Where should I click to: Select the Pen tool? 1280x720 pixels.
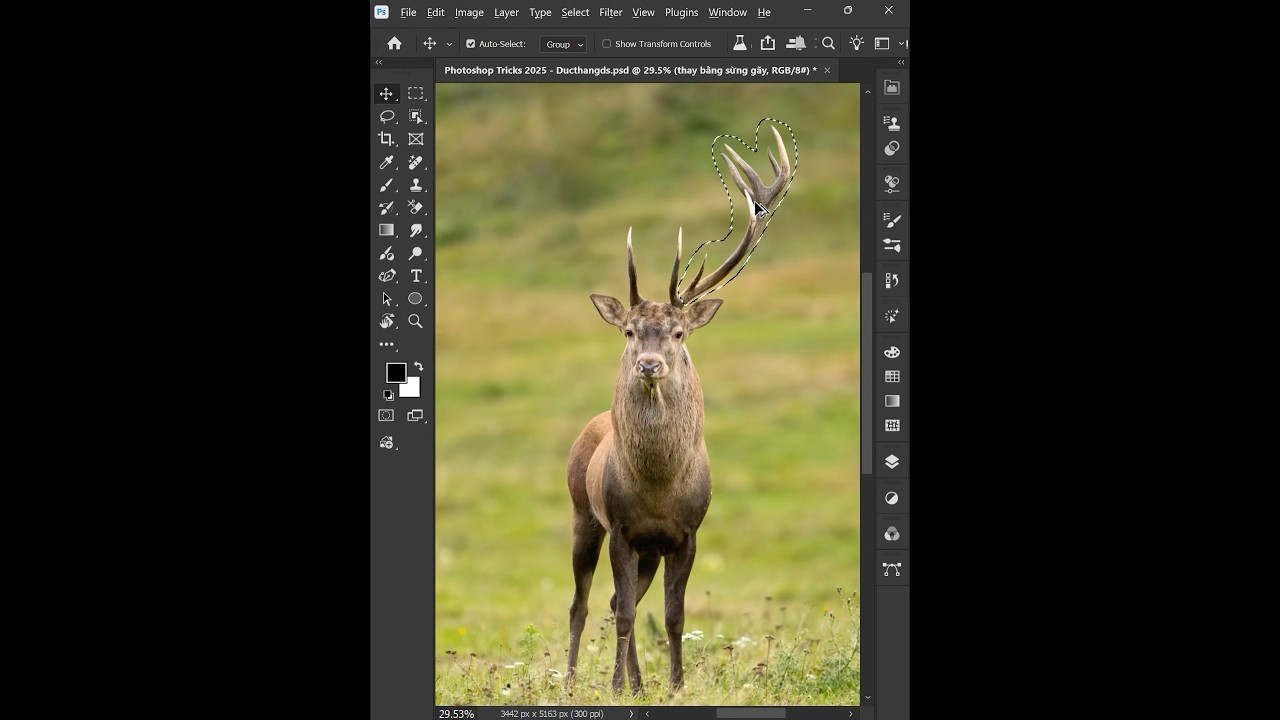[386, 276]
